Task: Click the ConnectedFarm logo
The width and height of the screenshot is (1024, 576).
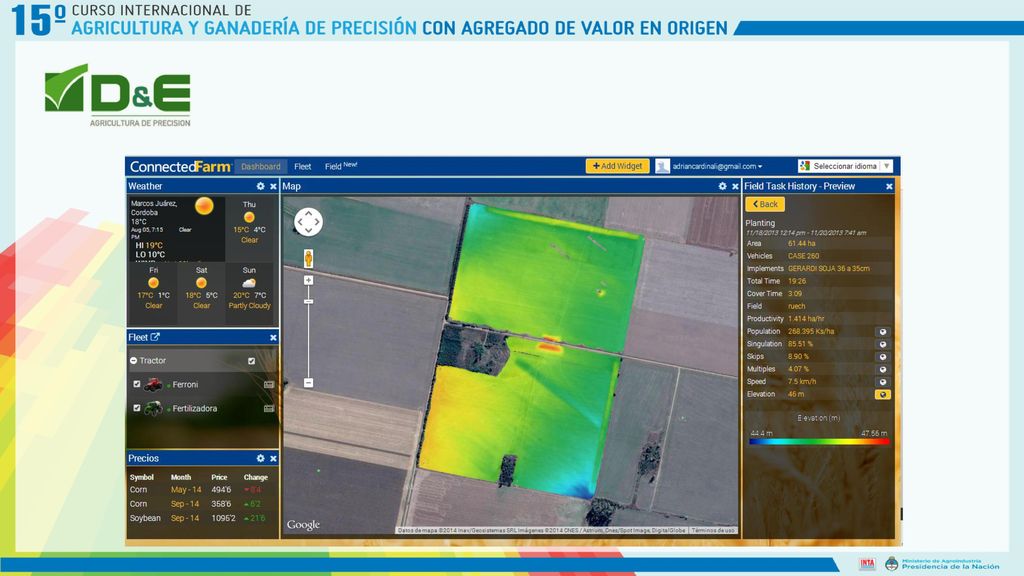Action: coord(180,167)
